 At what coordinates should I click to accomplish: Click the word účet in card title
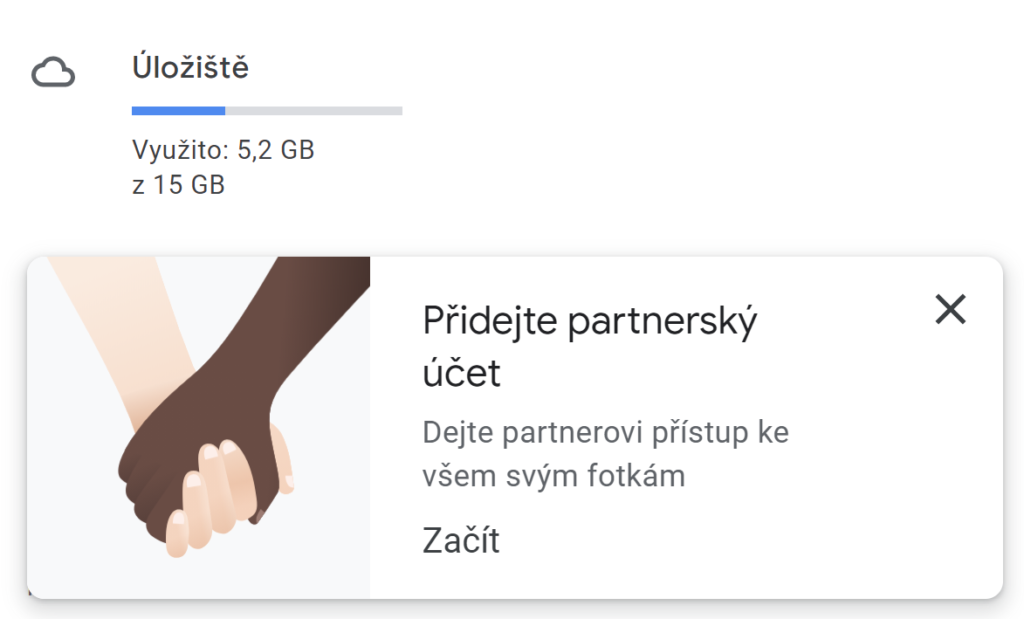click(461, 373)
